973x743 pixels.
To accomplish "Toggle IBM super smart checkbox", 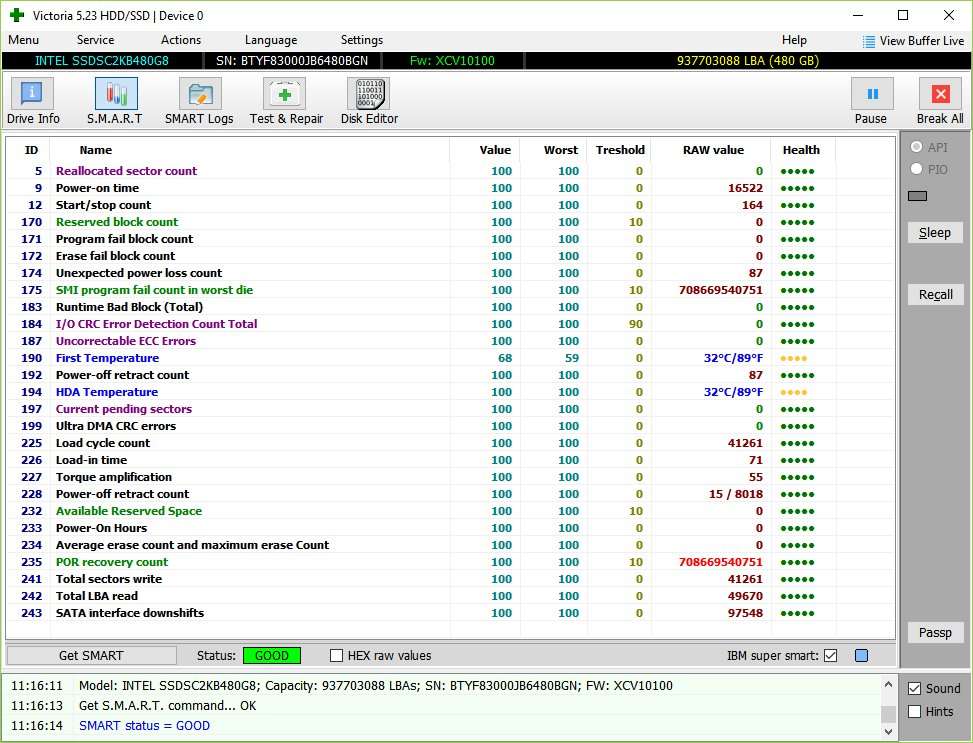I will click(x=830, y=656).
